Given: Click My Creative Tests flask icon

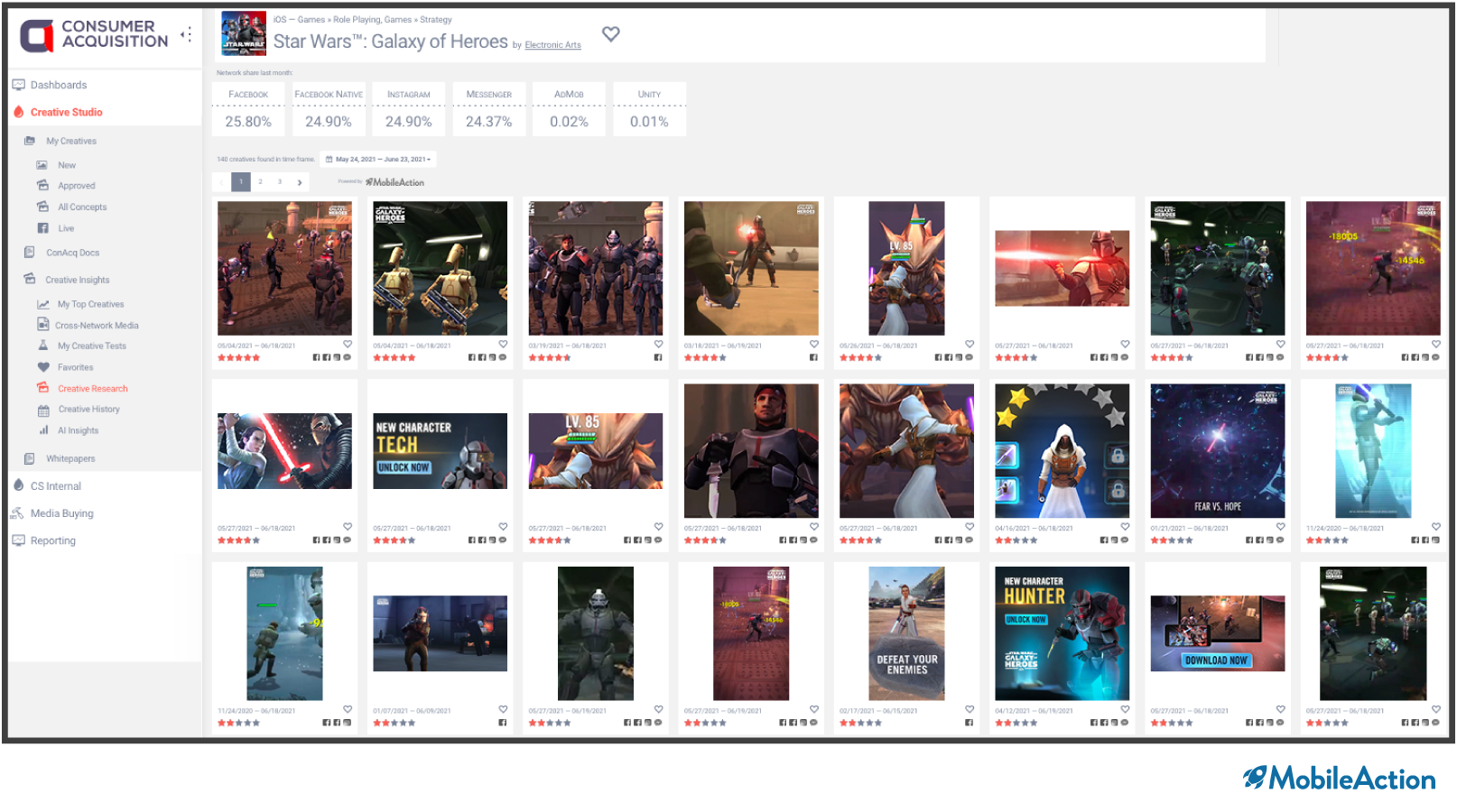Looking at the screenshot, I should point(42,346).
